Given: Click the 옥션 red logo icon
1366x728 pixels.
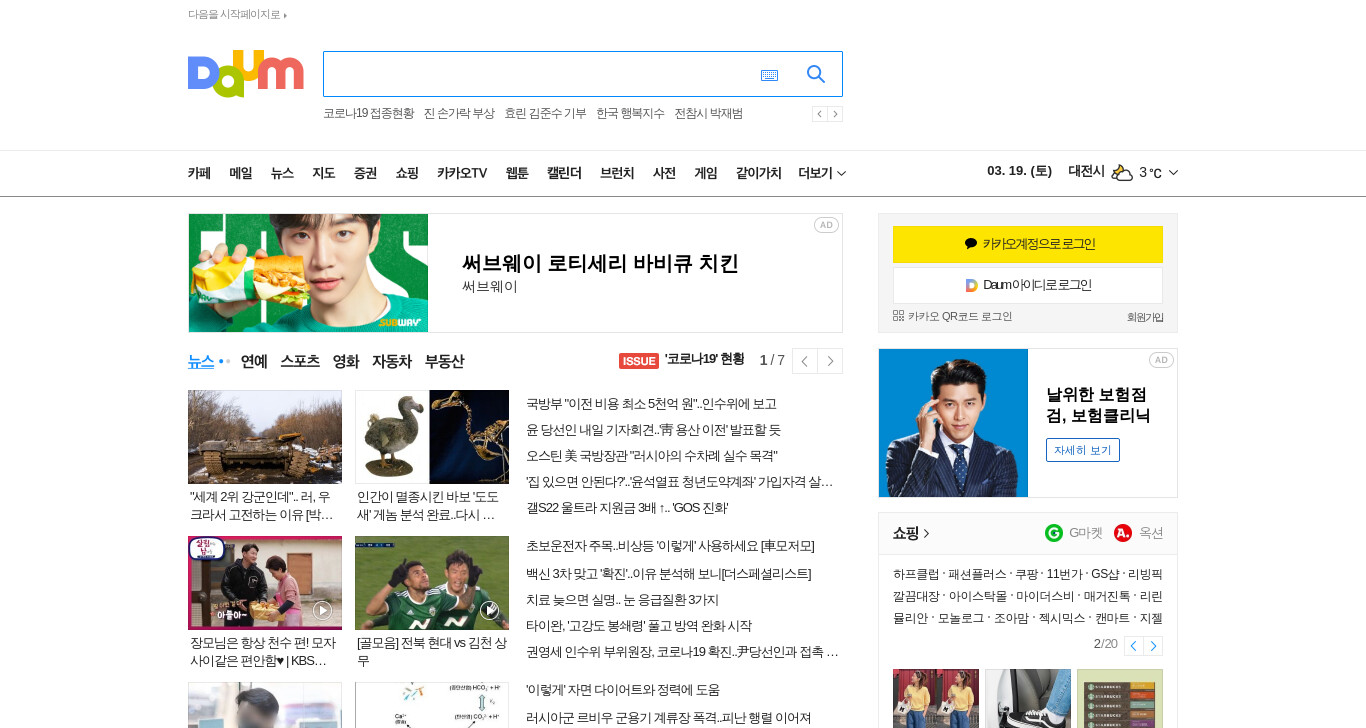Looking at the screenshot, I should [1123, 533].
